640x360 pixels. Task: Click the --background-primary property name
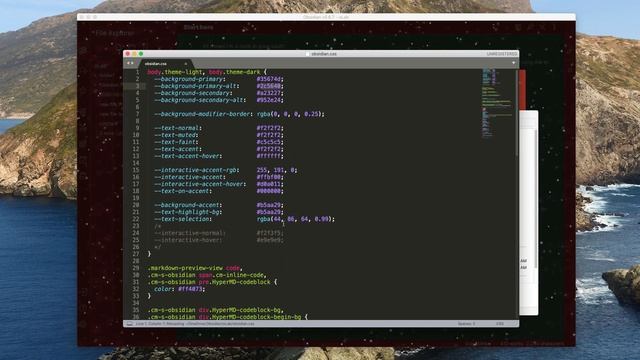(189, 79)
